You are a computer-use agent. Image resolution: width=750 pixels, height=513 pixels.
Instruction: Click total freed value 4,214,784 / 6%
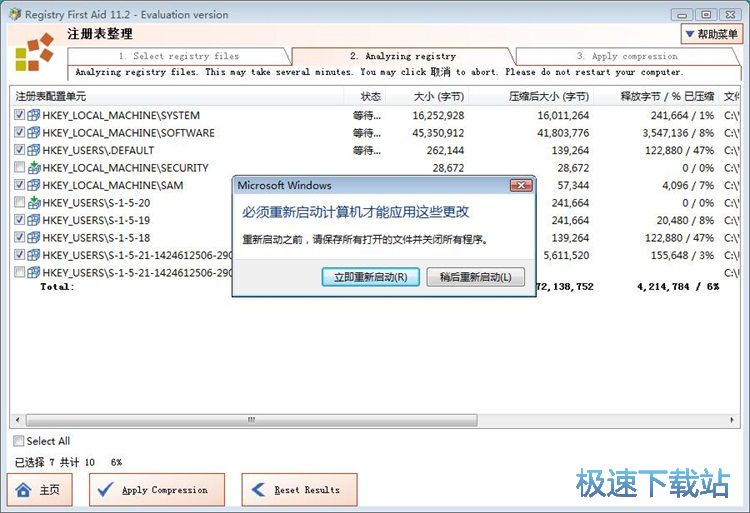point(678,286)
